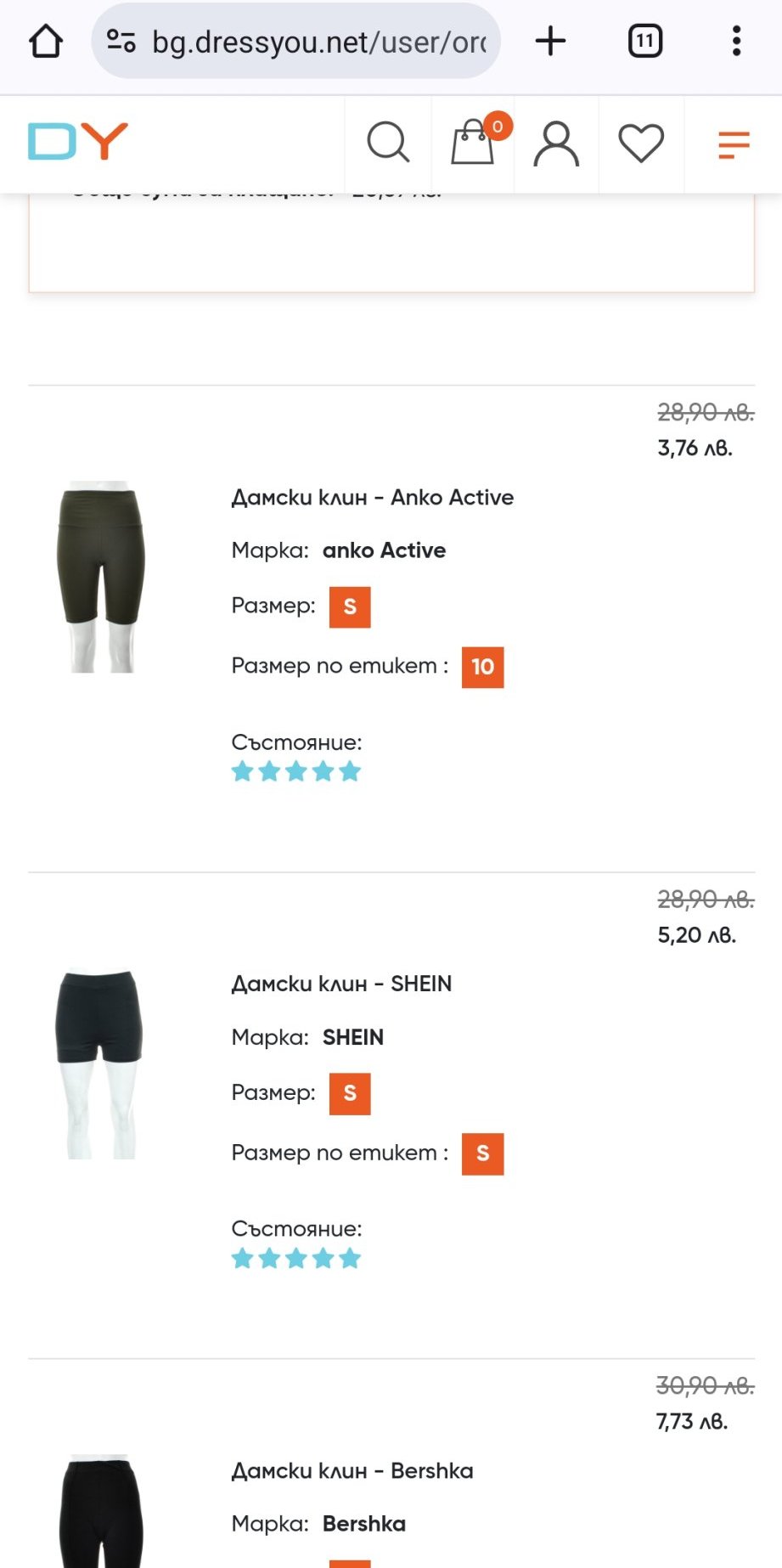Viewport: 782px width, 1568px height.
Task: Open a new browser tab
Action: click(x=550, y=41)
